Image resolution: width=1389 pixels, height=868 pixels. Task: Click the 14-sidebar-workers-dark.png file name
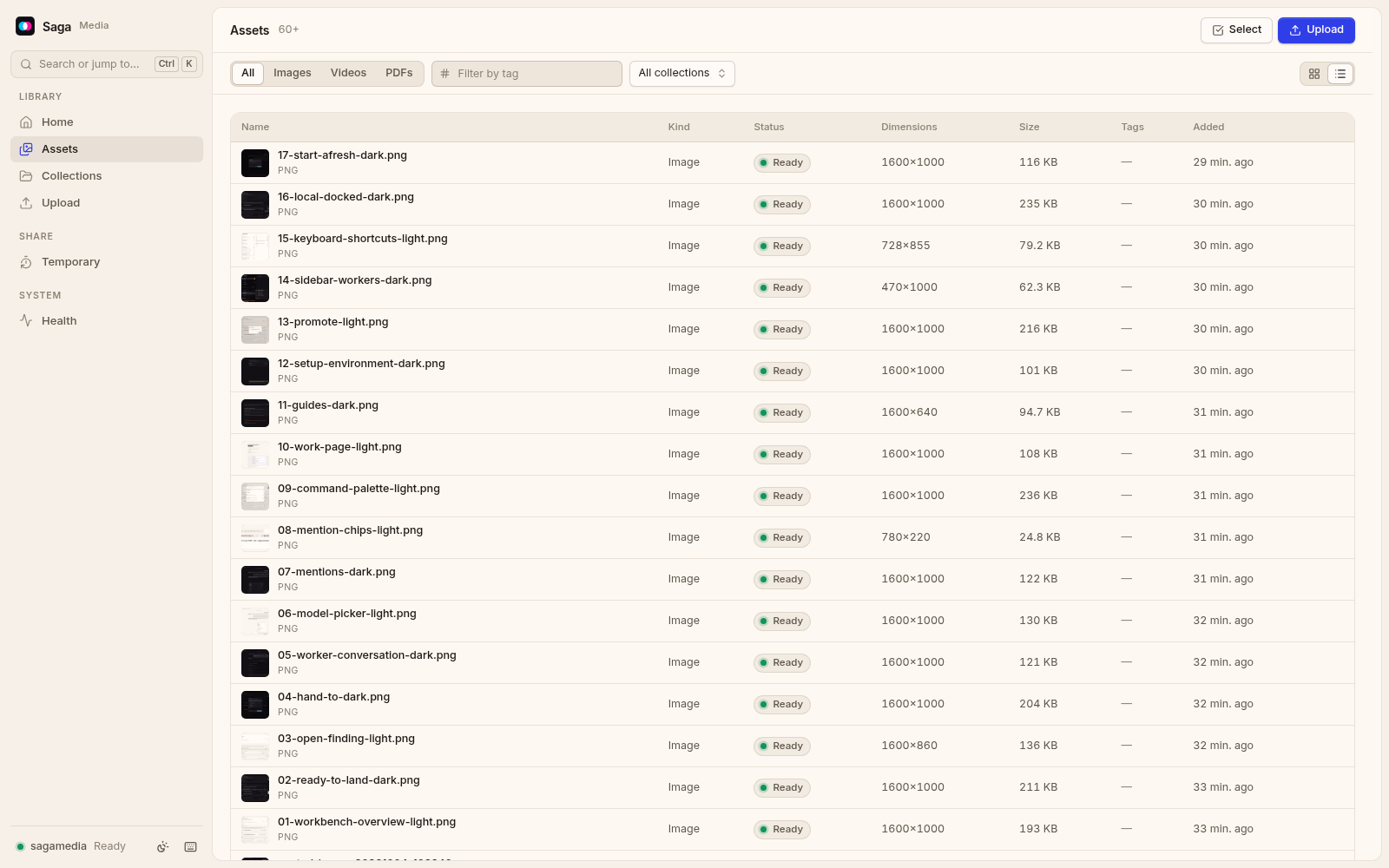354,280
